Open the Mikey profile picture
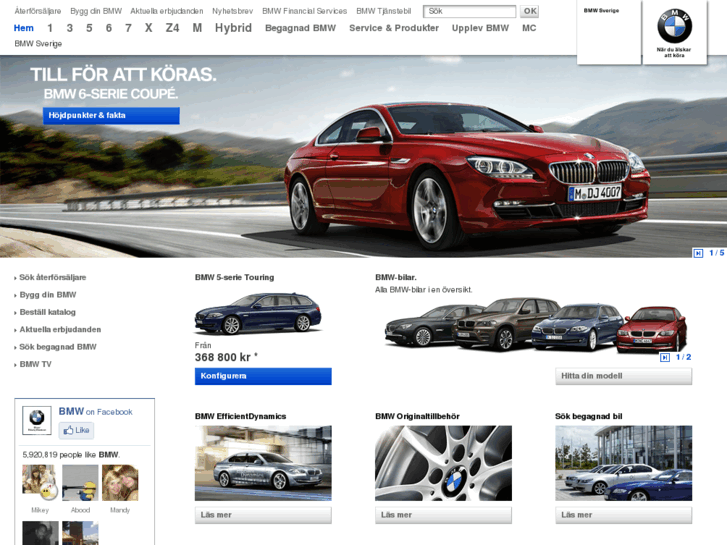Viewport: 727px width, 545px height. point(40,483)
